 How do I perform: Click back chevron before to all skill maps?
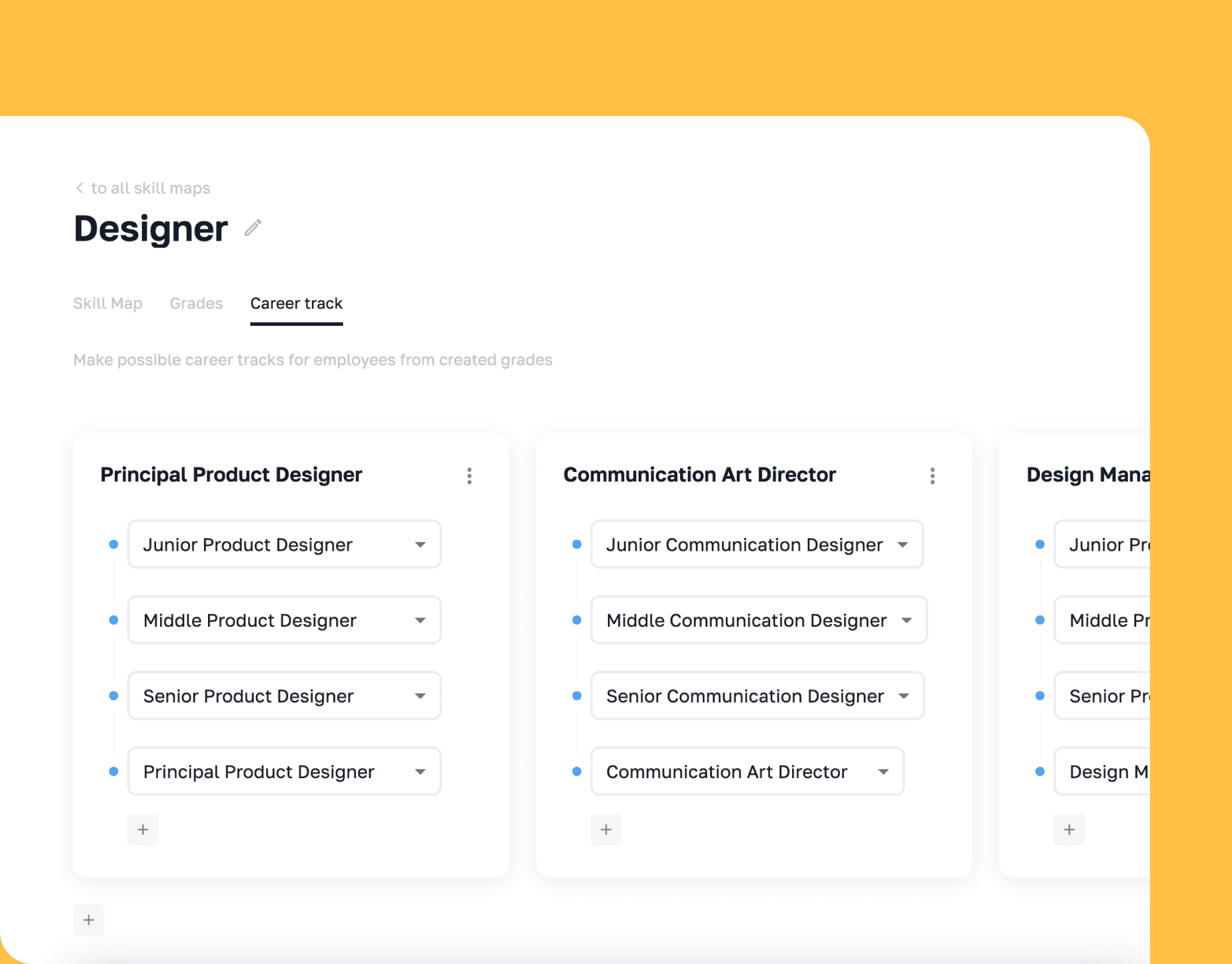pos(79,188)
